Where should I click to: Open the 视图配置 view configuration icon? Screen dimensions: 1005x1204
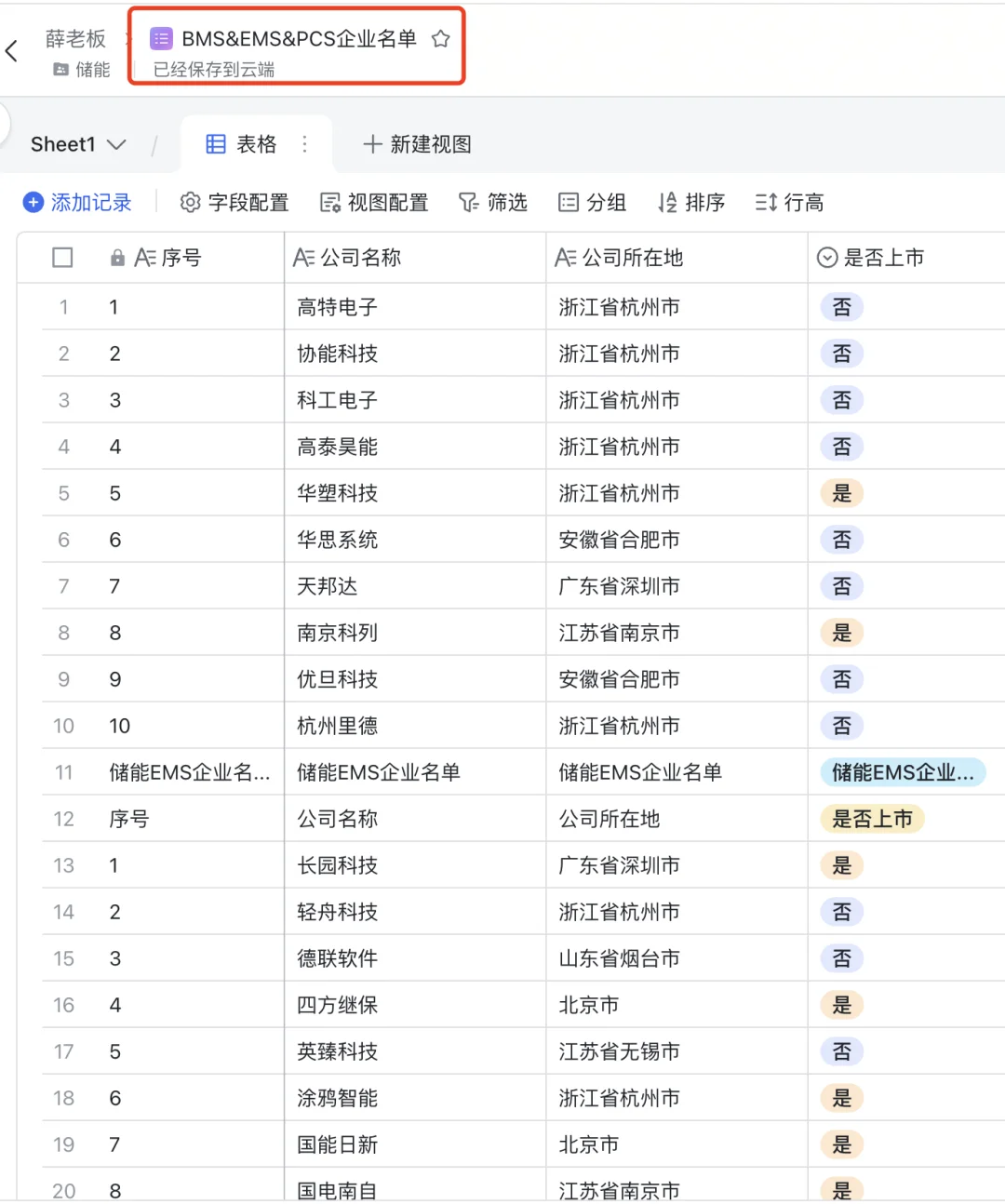tap(329, 202)
